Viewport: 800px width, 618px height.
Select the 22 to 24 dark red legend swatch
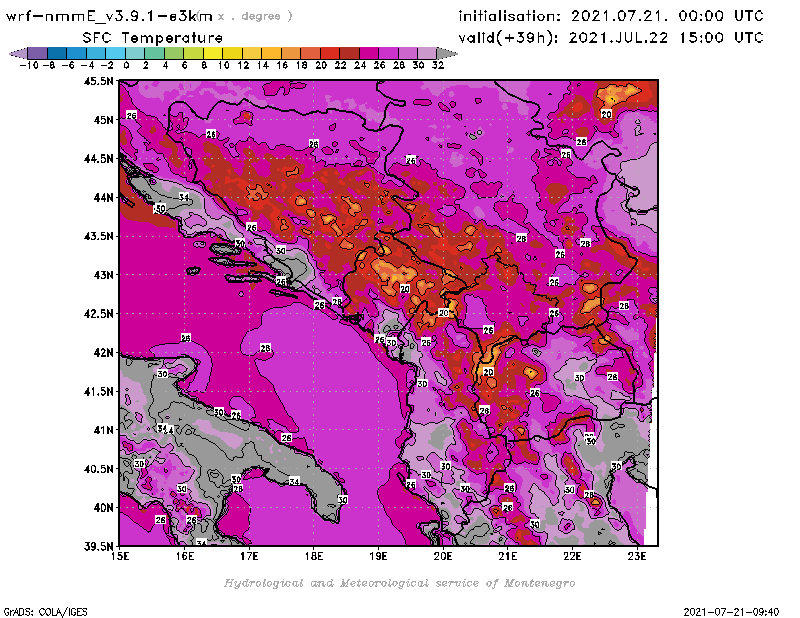(349, 54)
